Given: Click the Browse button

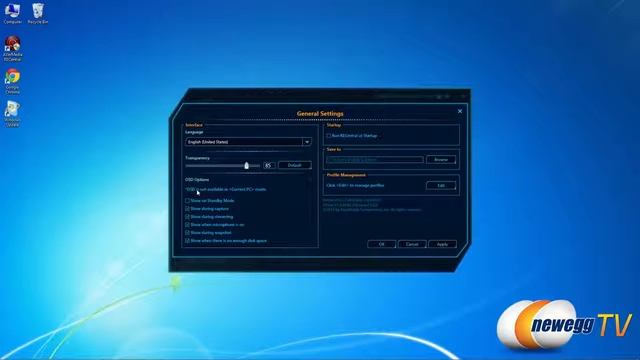Looking at the screenshot, I should point(441,160).
